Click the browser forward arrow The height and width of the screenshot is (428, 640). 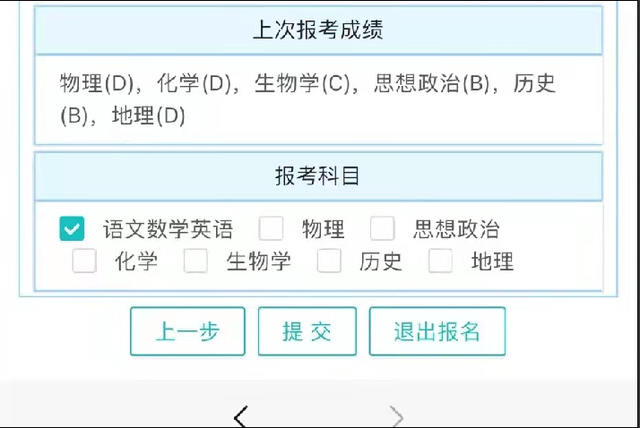click(397, 415)
